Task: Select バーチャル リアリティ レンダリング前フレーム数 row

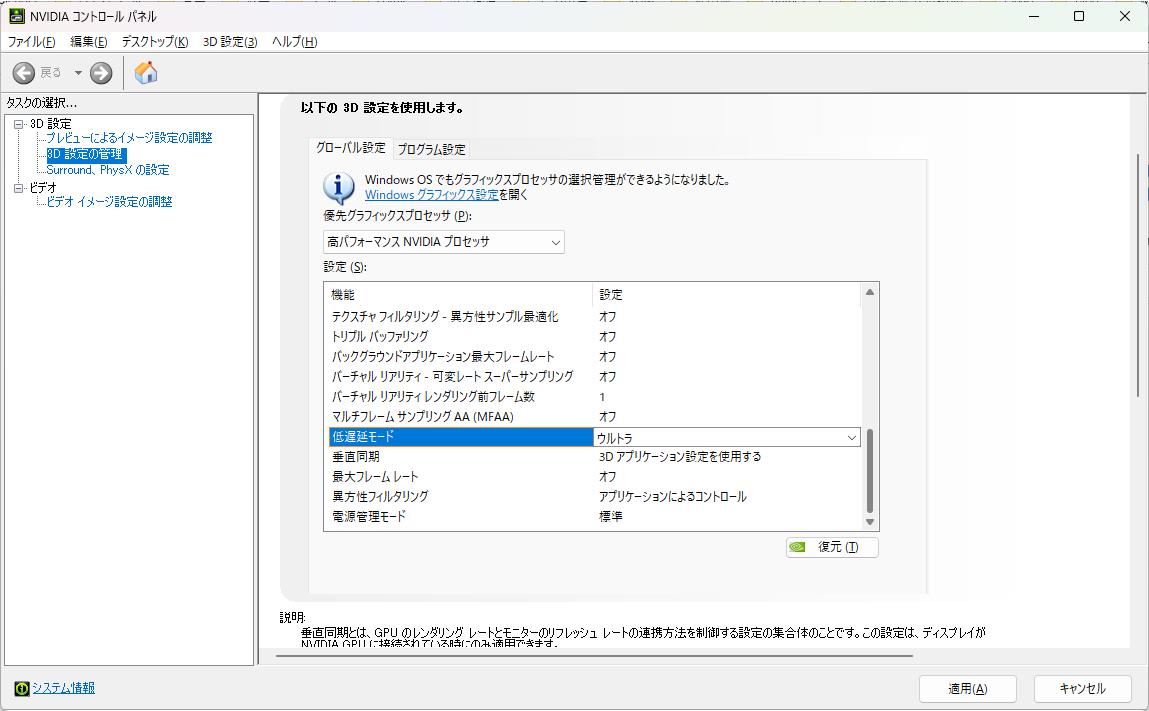Action: coord(594,397)
